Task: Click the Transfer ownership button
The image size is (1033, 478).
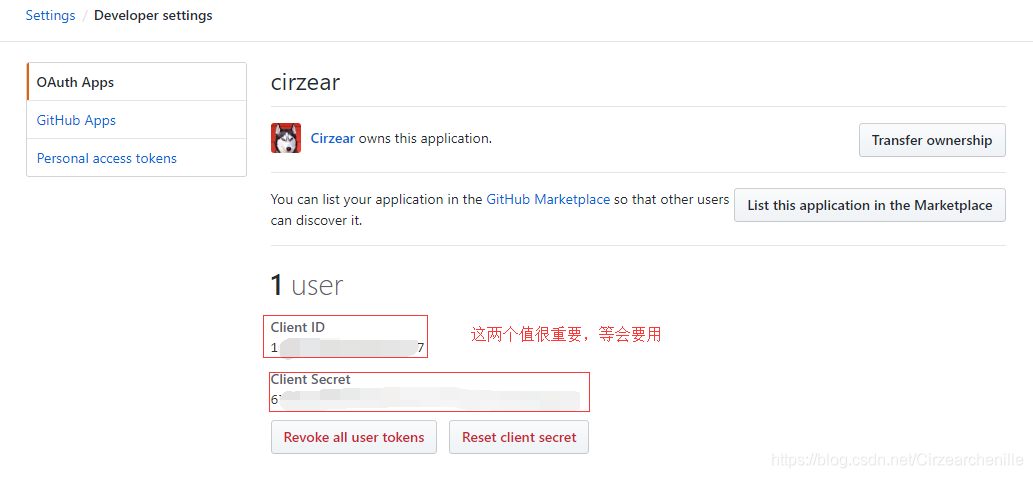Action: 932,140
